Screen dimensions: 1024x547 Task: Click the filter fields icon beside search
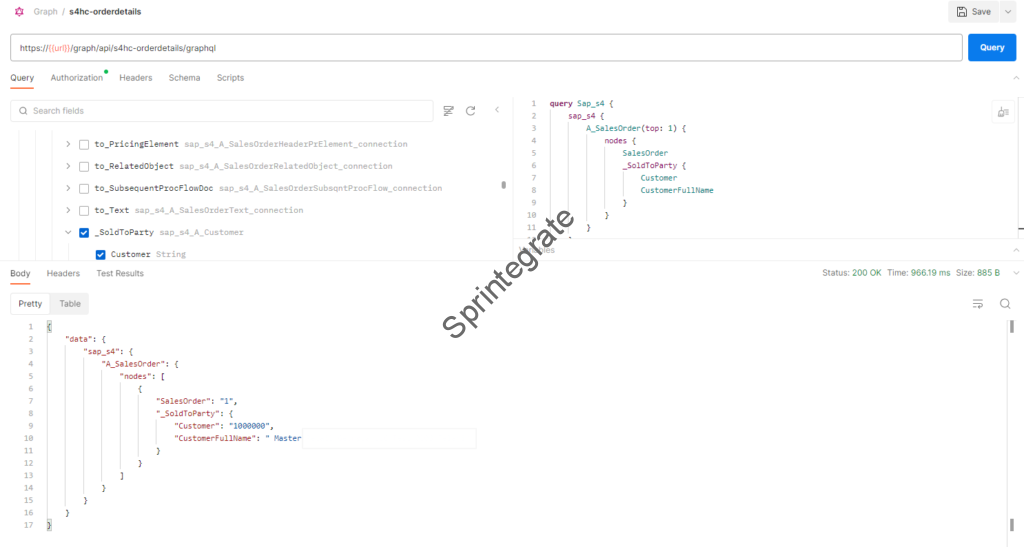[448, 111]
